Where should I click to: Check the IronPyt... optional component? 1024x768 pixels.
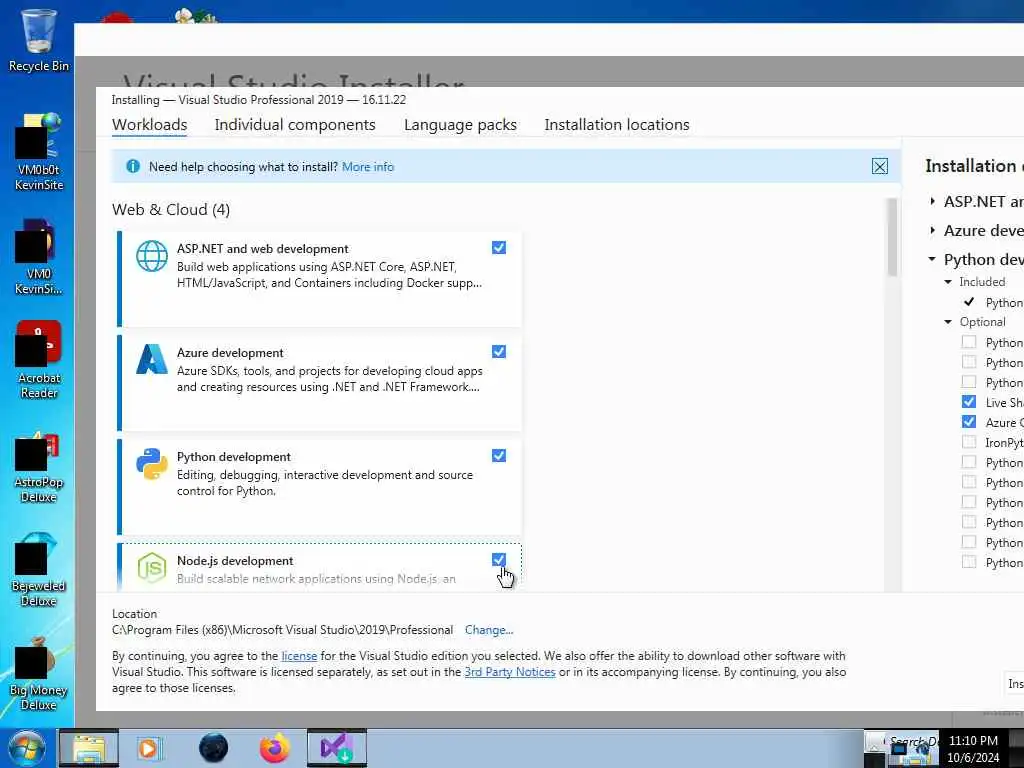coord(969,442)
